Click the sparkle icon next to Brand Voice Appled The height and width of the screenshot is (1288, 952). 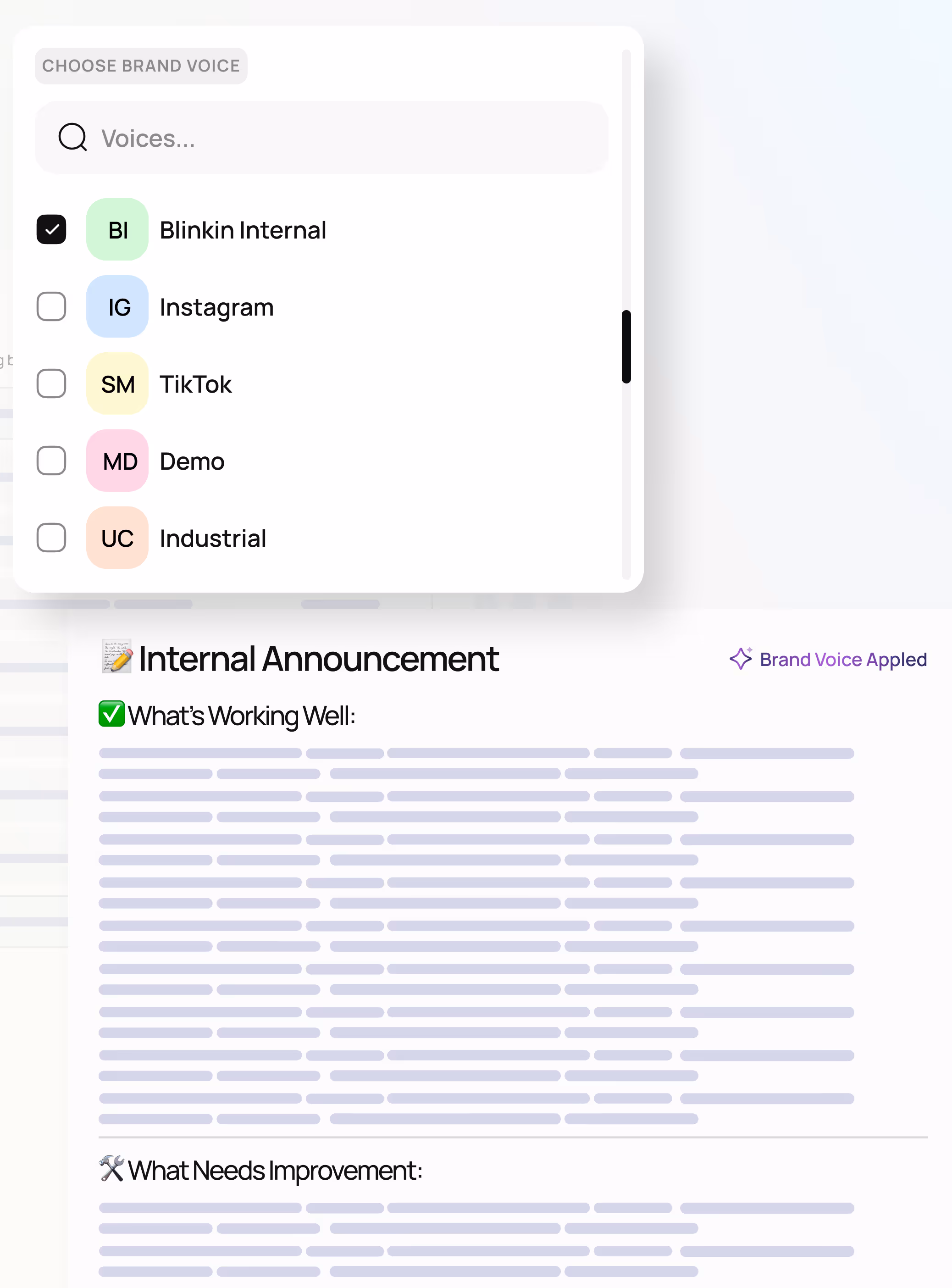[741, 659]
